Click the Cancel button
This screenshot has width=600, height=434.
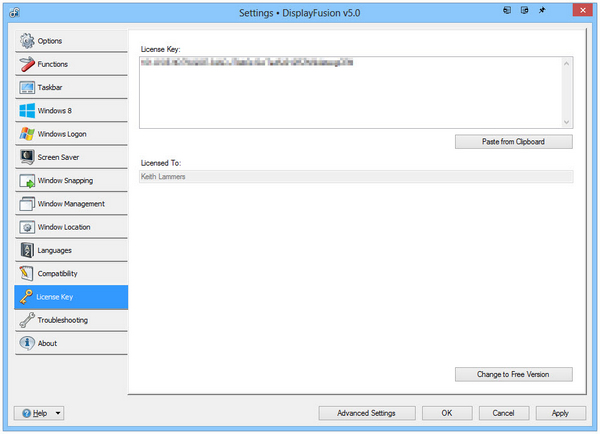tap(504, 413)
